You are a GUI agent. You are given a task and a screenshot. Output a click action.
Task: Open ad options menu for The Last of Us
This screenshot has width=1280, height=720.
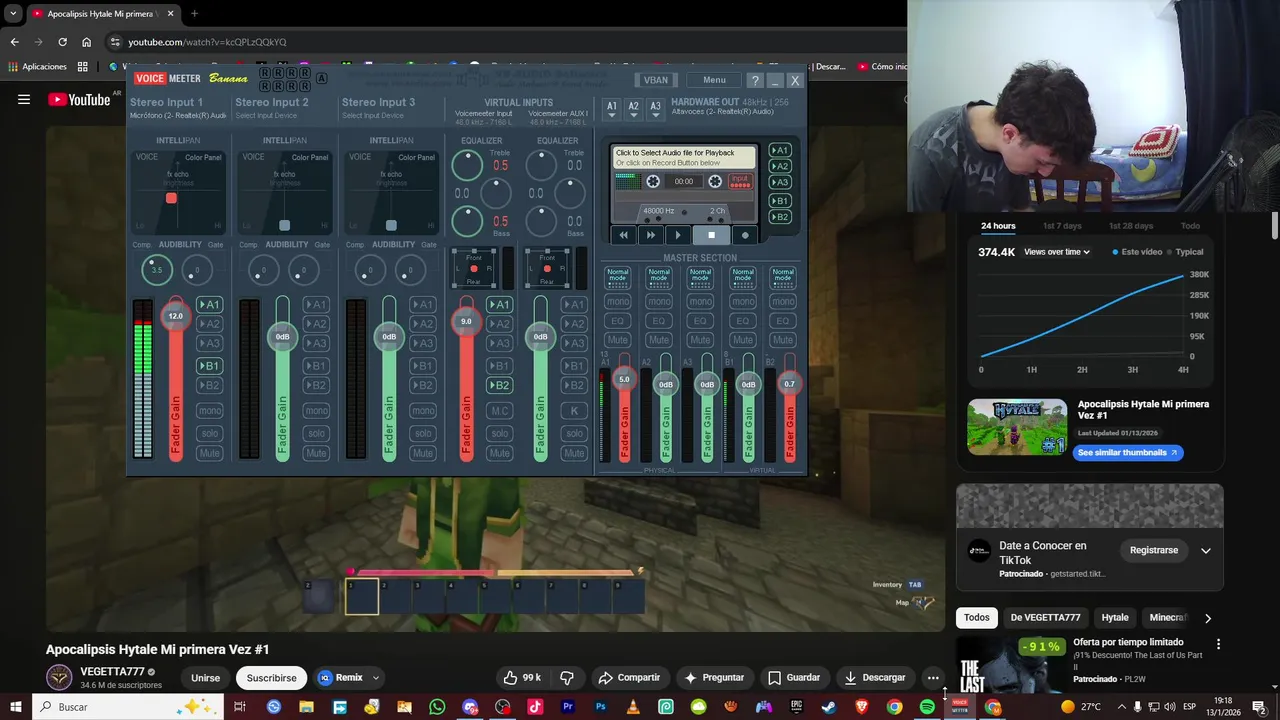1218,644
